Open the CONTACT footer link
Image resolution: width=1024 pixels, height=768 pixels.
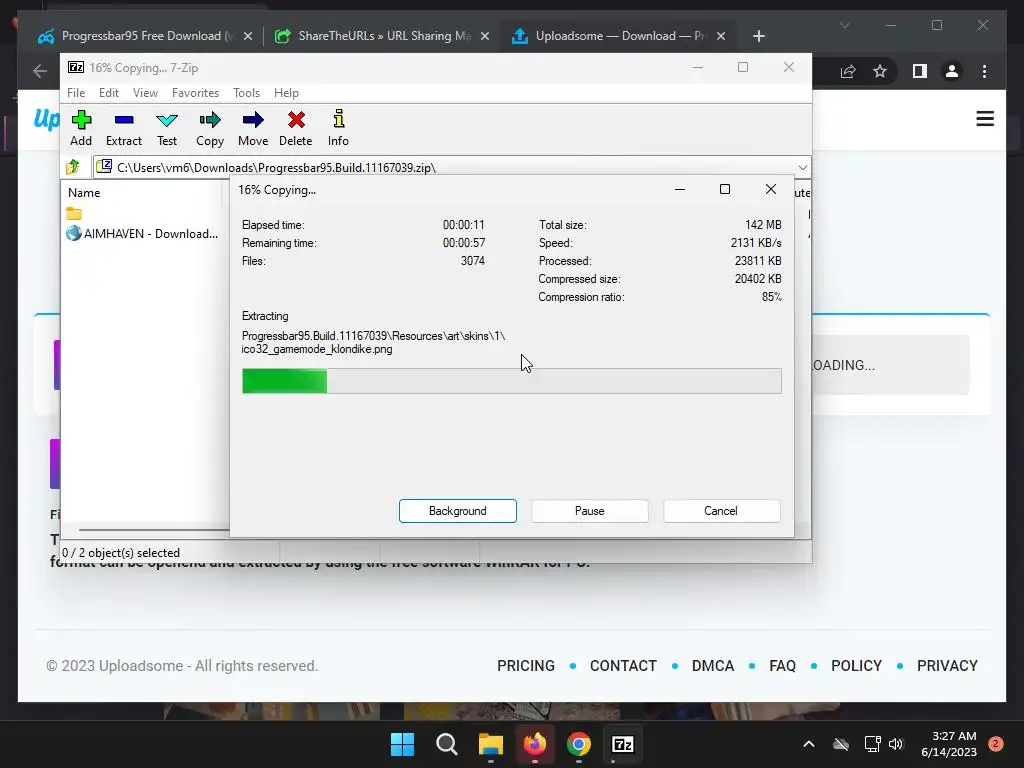pos(623,665)
